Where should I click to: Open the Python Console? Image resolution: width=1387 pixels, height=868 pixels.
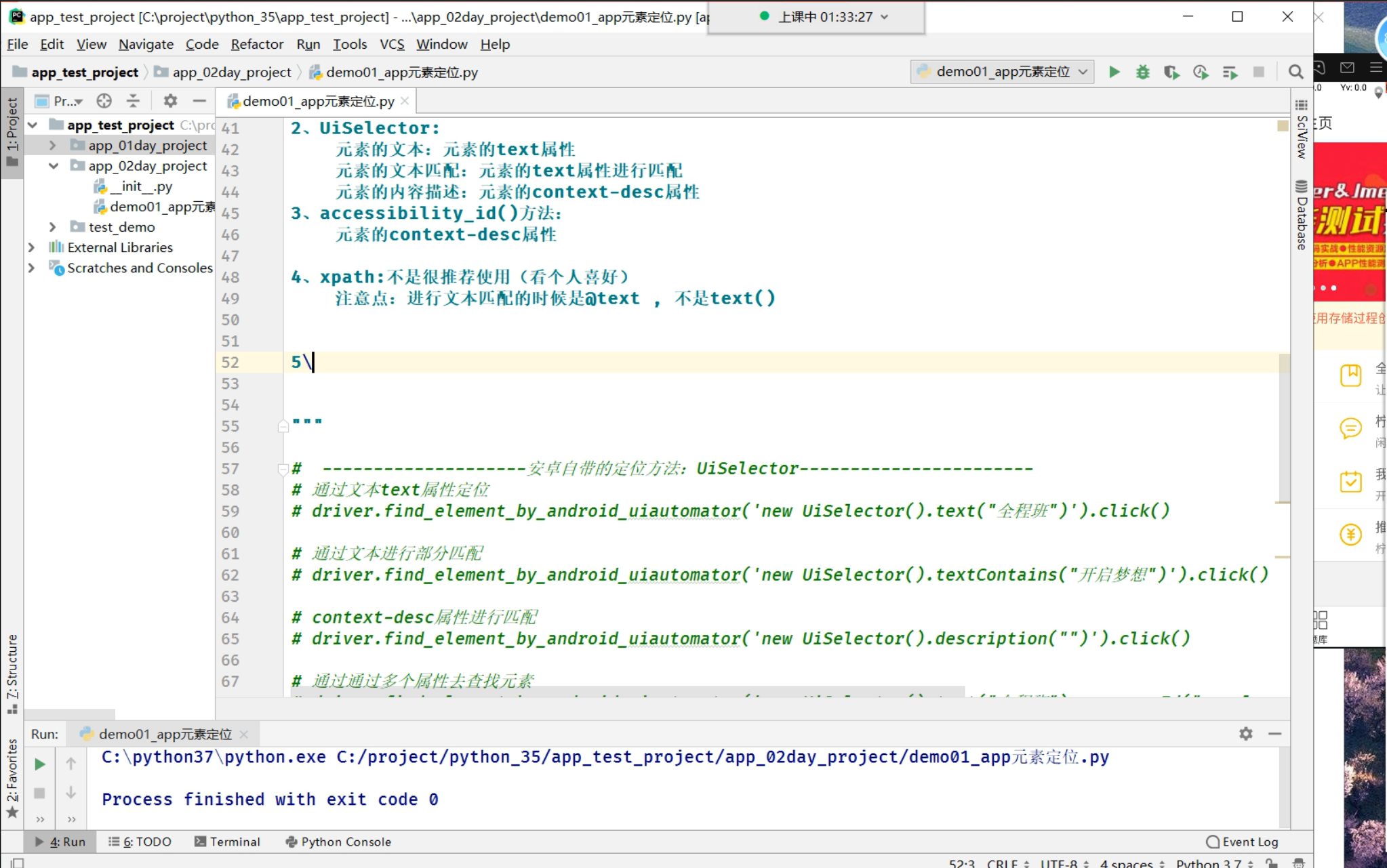[338, 842]
